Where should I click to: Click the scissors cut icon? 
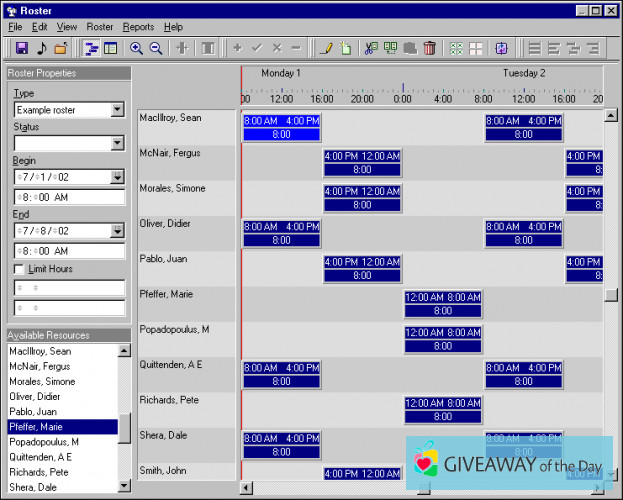[371, 48]
